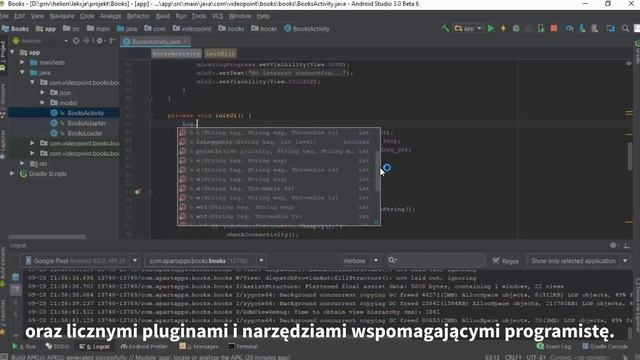Stop the running app with red square

point(554,28)
